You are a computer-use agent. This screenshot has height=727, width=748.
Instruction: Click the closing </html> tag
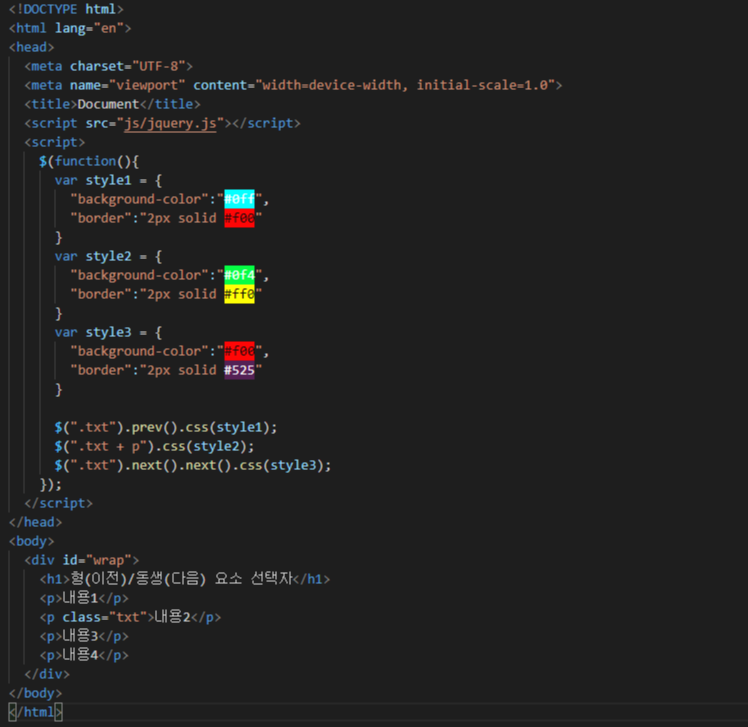coord(35,712)
